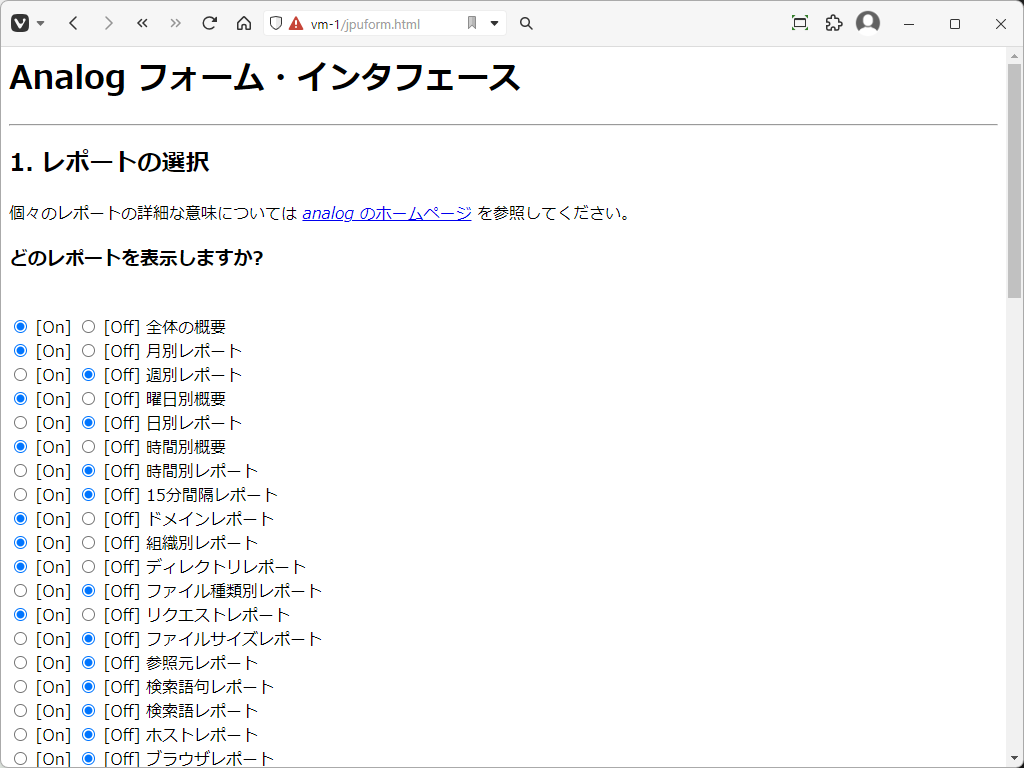Turn On 15分間隔レポート
Screen dimensions: 1024x768
[x=20, y=494]
